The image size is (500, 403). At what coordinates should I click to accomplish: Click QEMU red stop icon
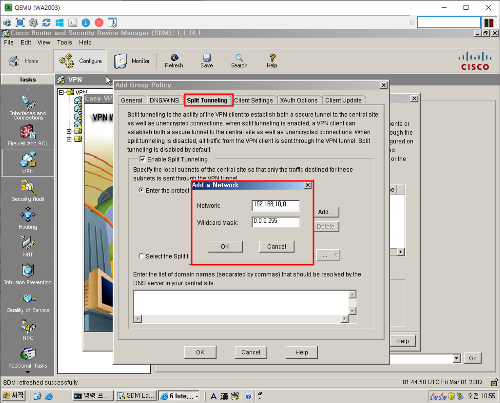click(99, 23)
